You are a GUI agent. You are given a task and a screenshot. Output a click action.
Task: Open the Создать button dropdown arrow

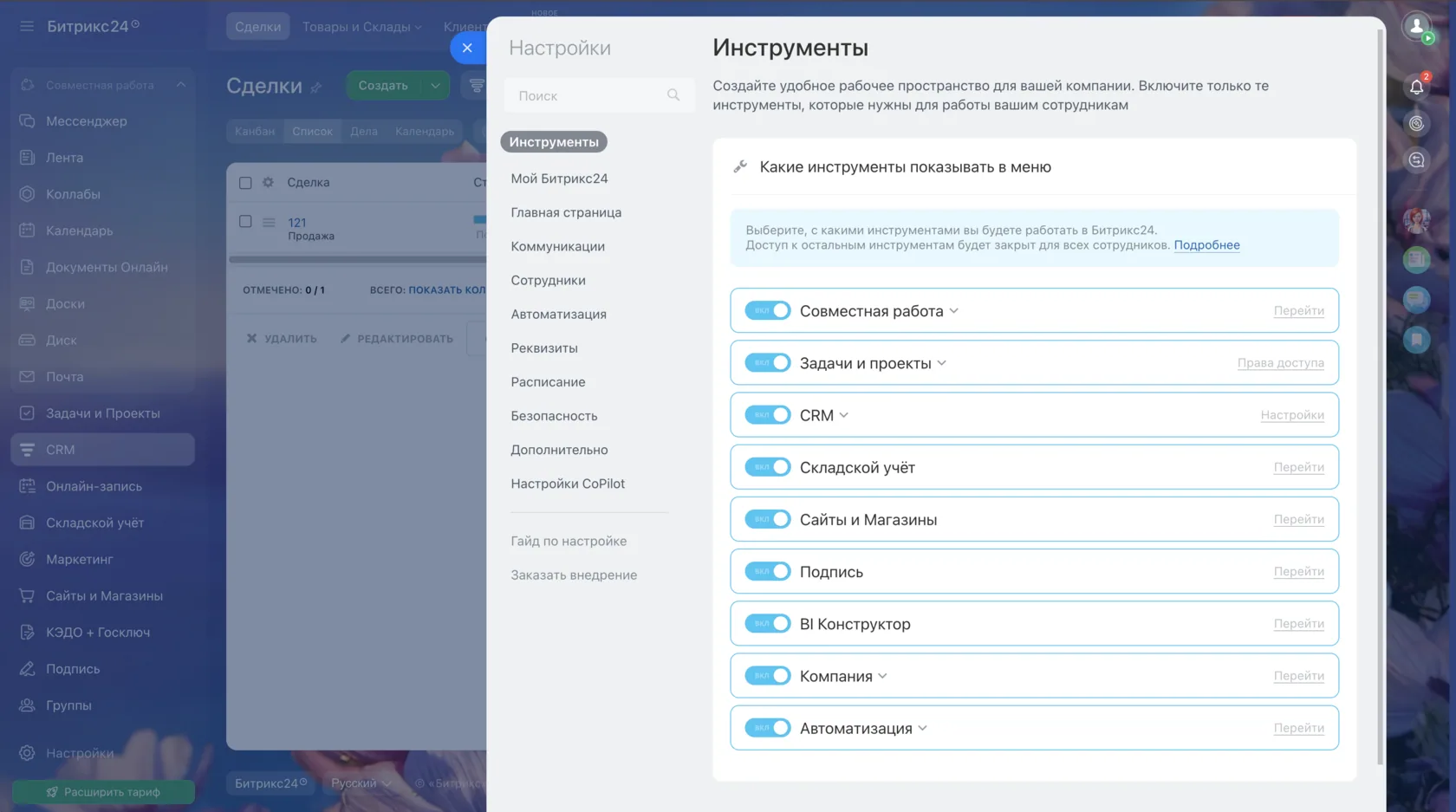[435, 86]
